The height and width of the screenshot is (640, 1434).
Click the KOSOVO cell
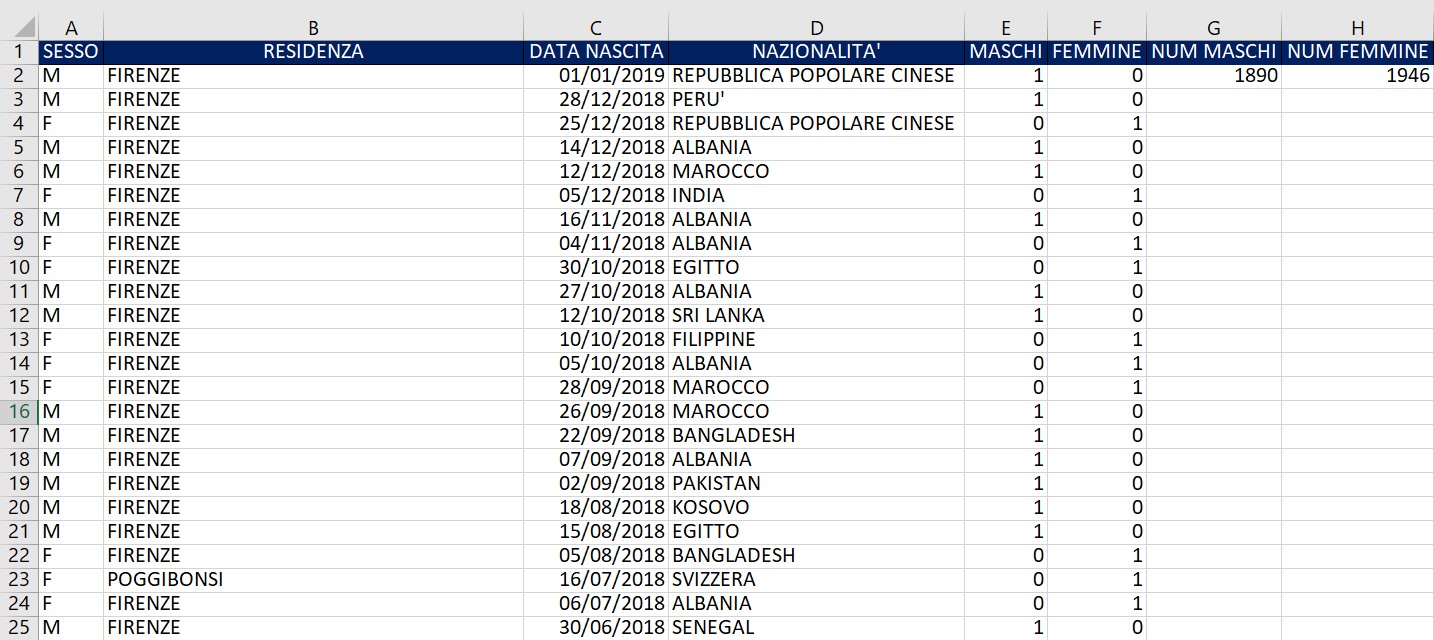[816, 507]
